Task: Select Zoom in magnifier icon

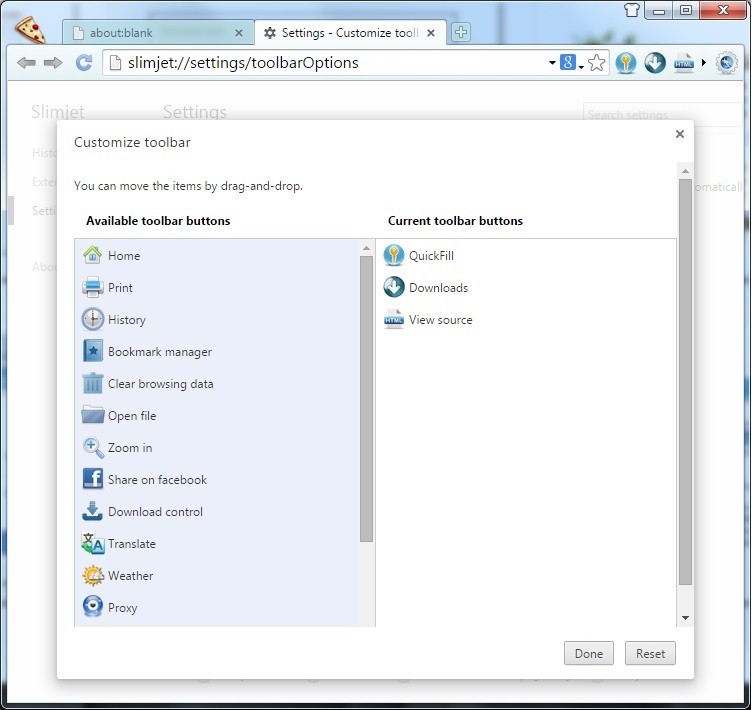Action: click(92, 447)
